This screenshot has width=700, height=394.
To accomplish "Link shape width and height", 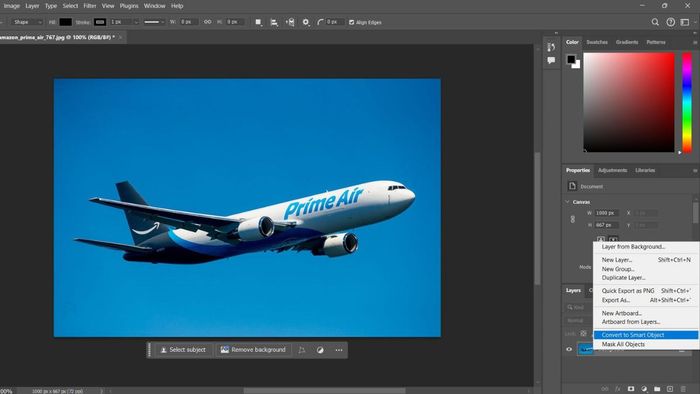I will (x=208, y=22).
